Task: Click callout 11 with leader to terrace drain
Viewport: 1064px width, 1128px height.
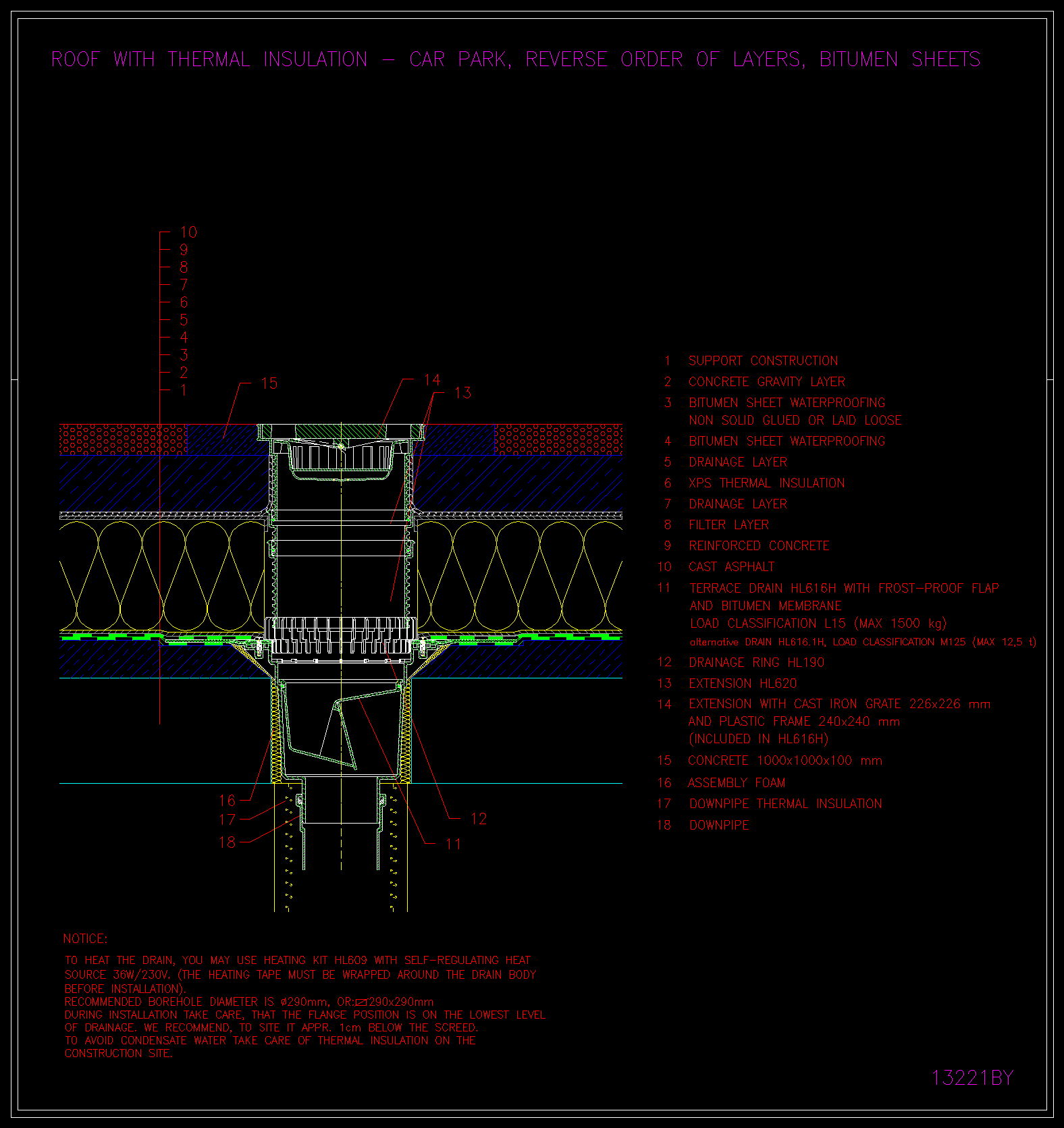Action: click(x=453, y=844)
